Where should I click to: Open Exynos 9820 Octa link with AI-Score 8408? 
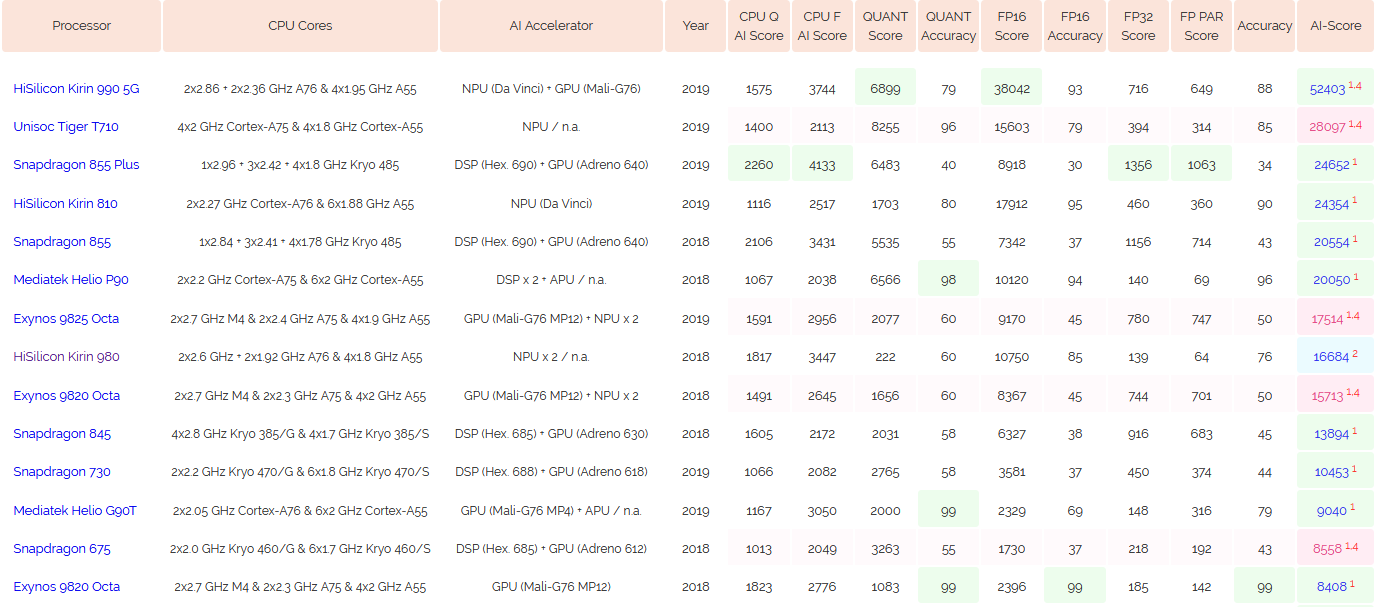[x=67, y=587]
